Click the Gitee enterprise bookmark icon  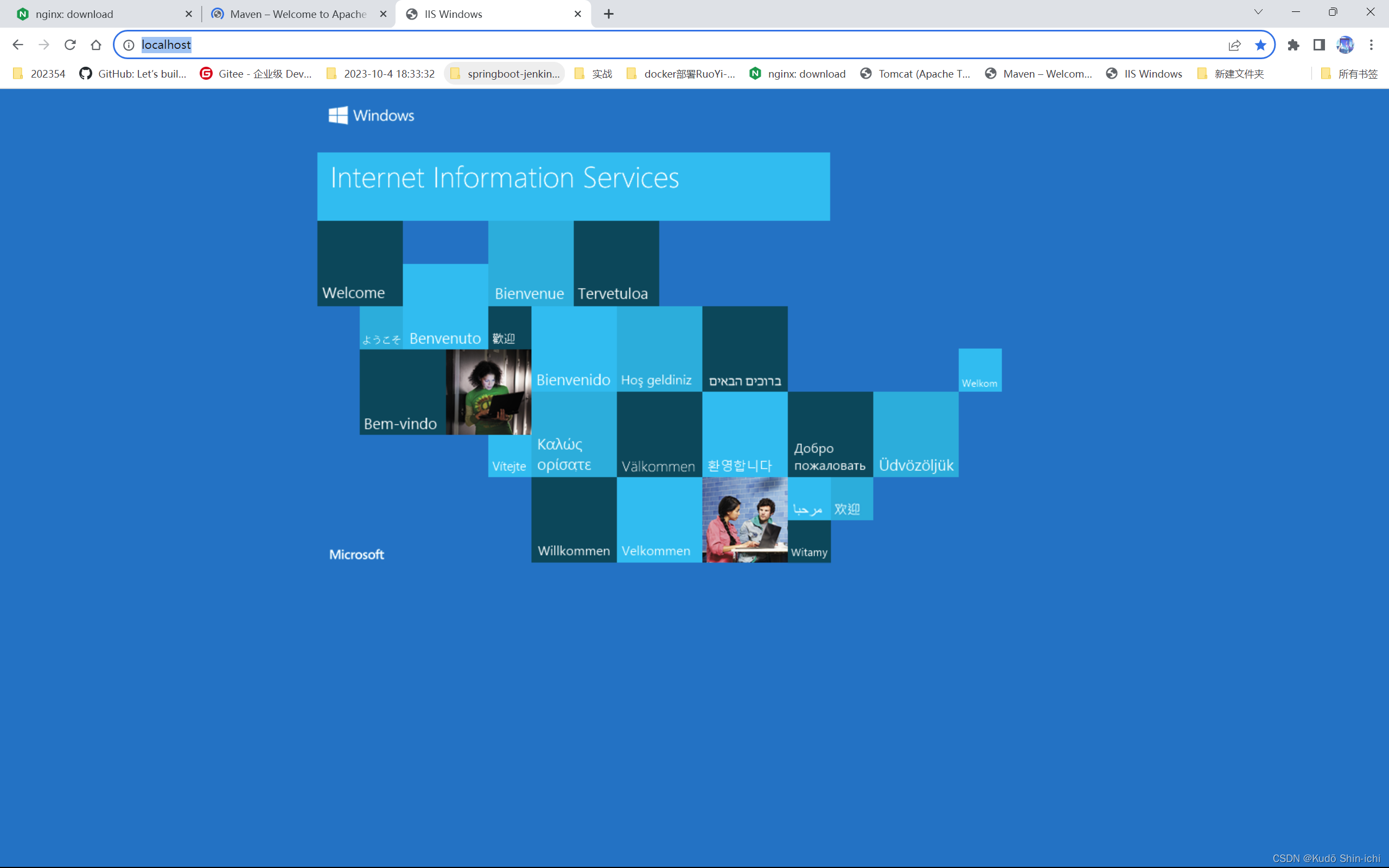(207, 73)
